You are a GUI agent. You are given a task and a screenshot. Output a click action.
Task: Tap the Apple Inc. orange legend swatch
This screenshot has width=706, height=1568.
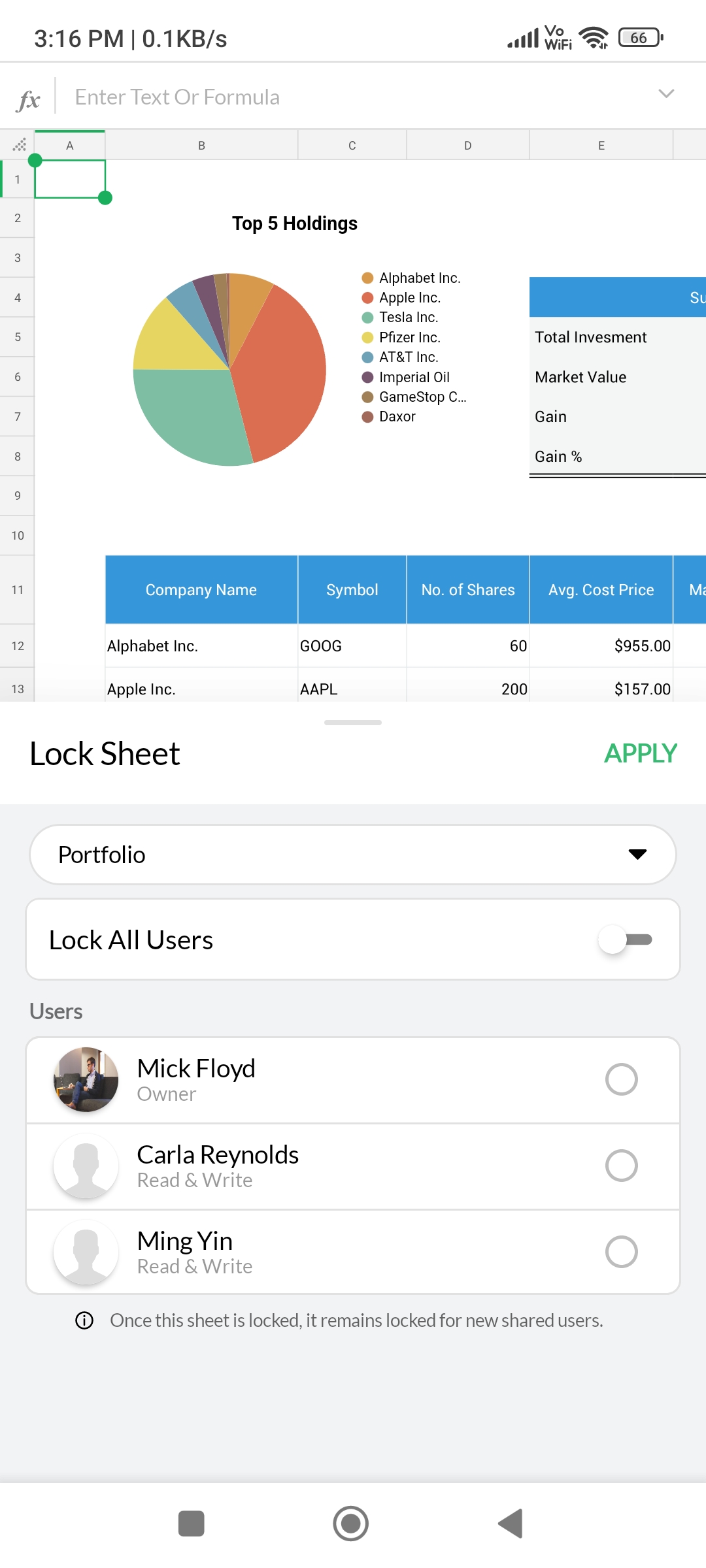[x=367, y=298]
